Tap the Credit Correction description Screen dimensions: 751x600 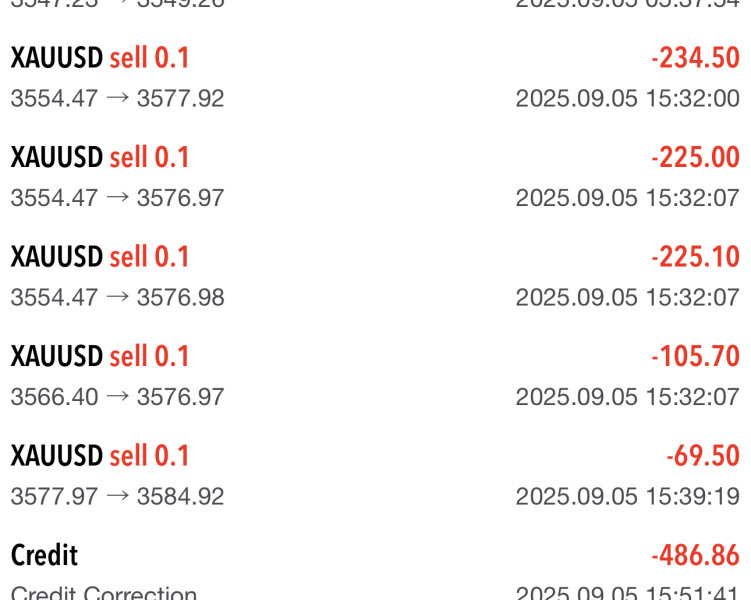point(104,593)
